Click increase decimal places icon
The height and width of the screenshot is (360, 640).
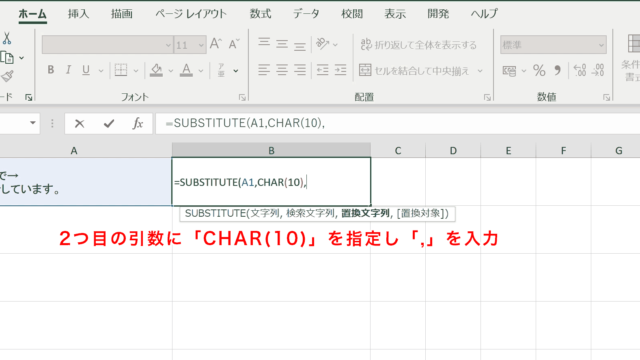click(x=580, y=71)
